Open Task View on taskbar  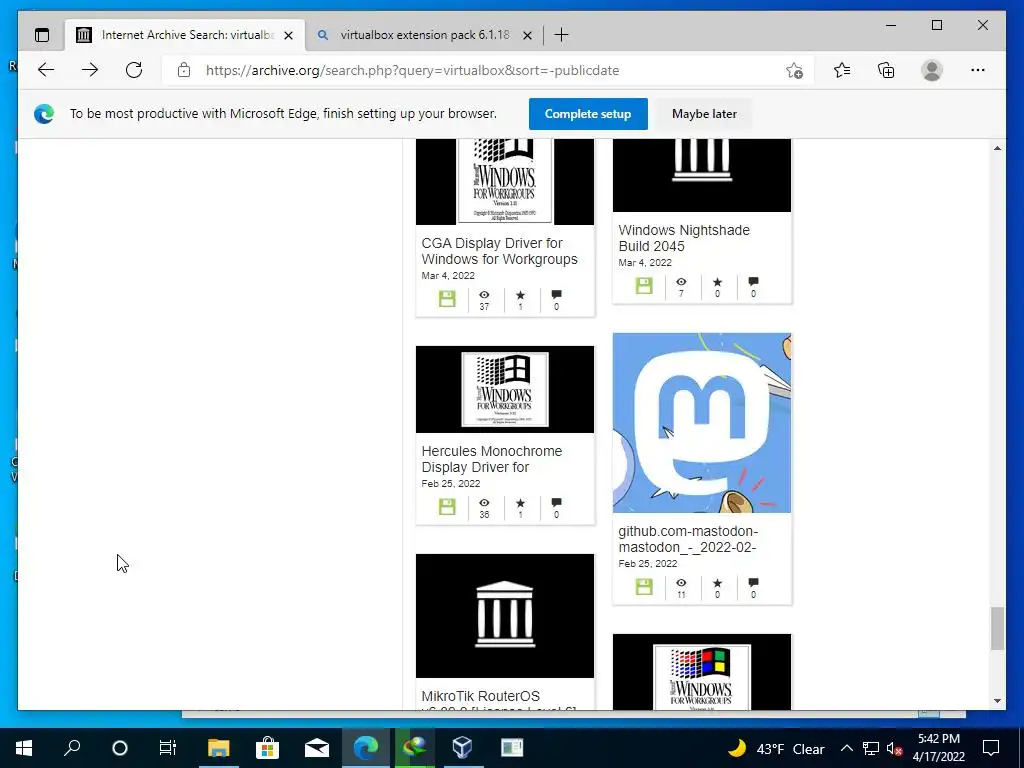point(168,748)
